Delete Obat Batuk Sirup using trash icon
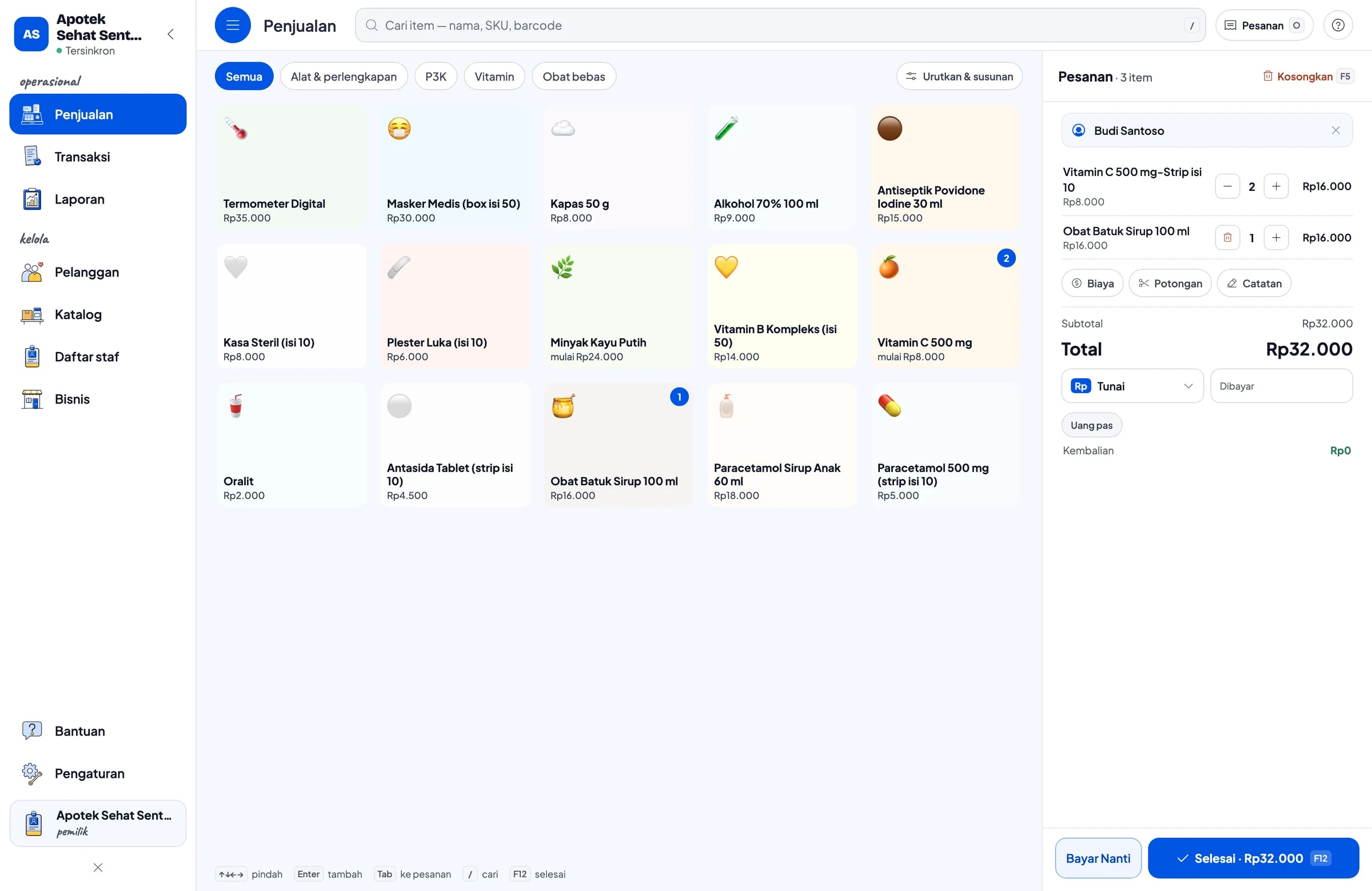Image resolution: width=1372 pixels, height=891 pixels. tap(1227, 237)
